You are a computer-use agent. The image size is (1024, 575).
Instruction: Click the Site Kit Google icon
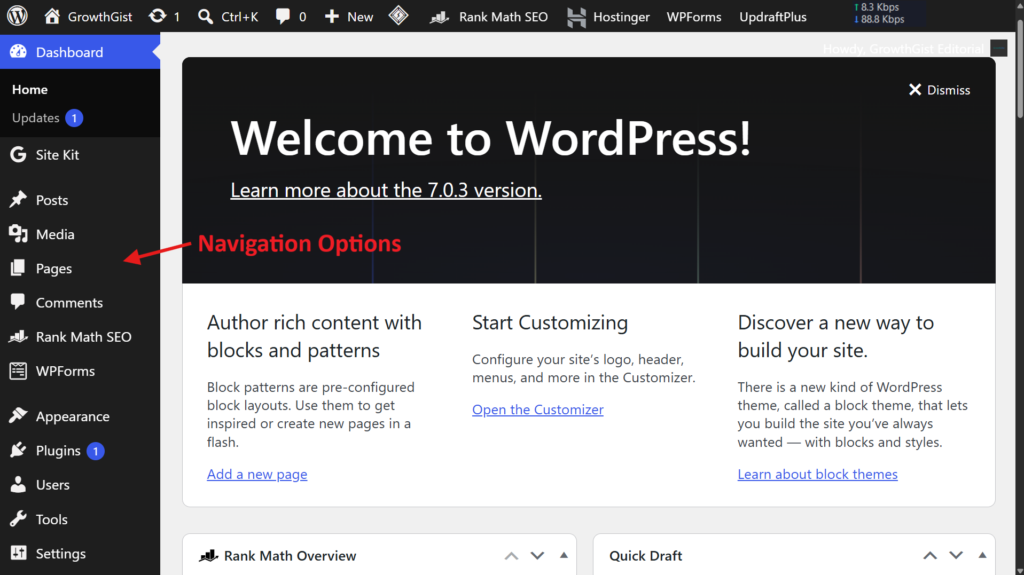click(18, 155)
